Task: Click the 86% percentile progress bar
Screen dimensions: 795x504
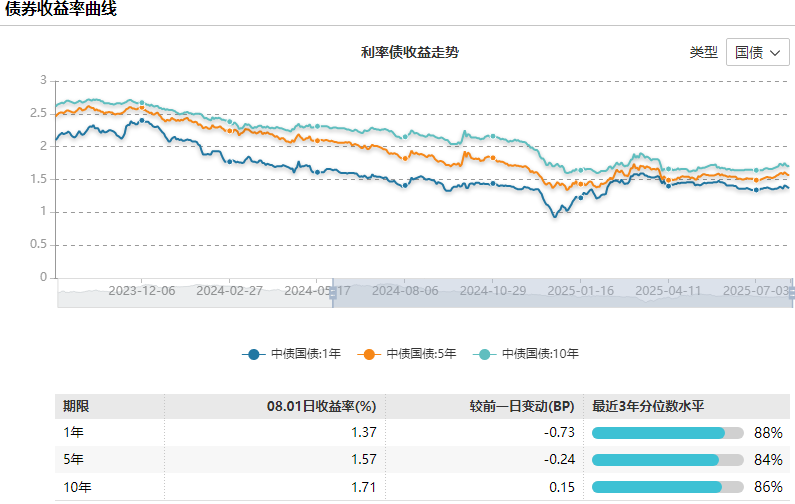Action: coord(668,487)
